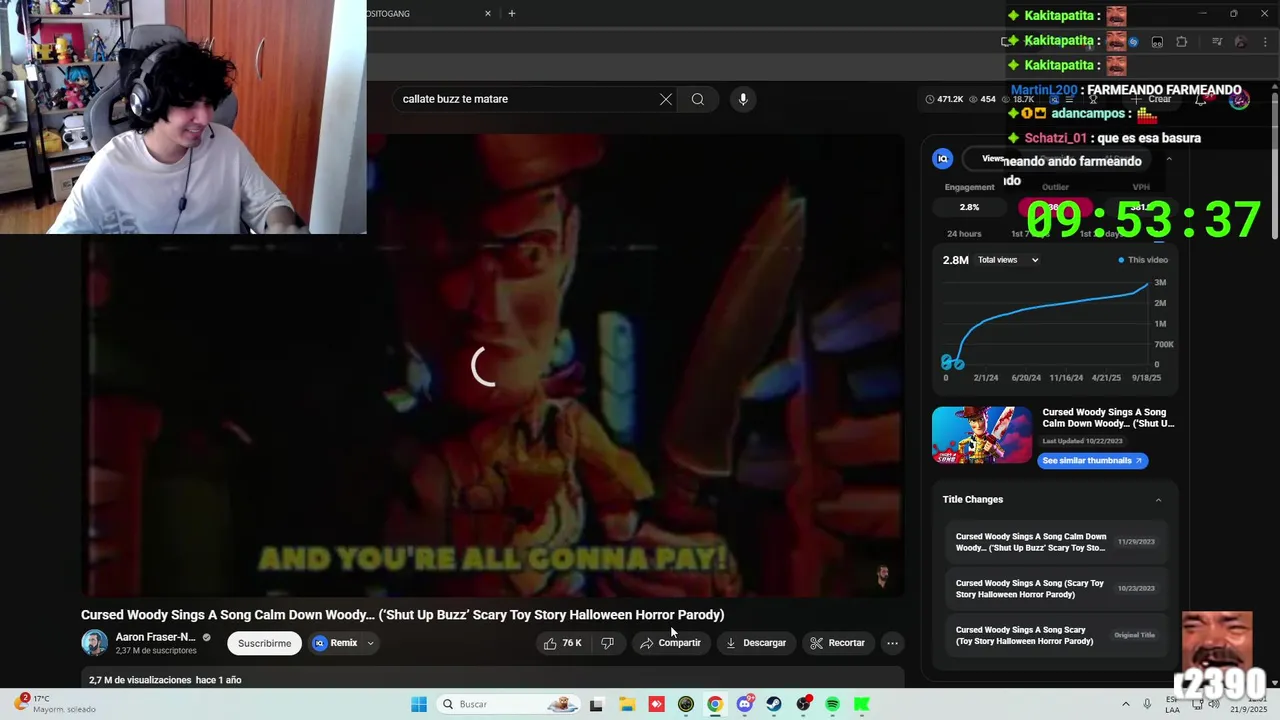The width and height of the screenshot is (1280, 720).
Task: Click the magnifier search button
Action: pyautogui.click(x=698, y=99)
